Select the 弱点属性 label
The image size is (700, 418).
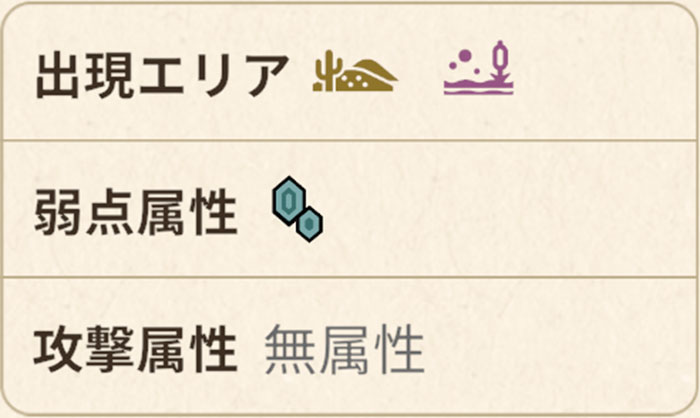tap(136, 213)
